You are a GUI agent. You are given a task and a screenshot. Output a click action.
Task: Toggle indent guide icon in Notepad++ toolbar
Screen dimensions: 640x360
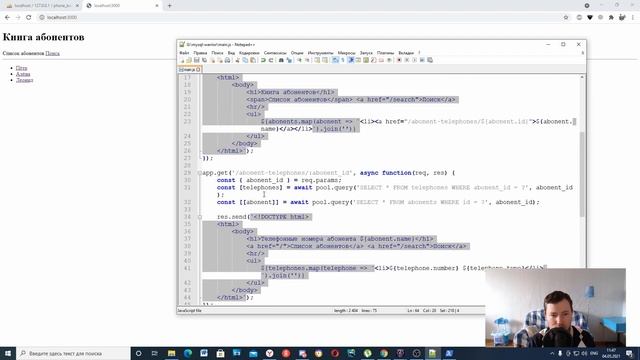coord(351,60)
